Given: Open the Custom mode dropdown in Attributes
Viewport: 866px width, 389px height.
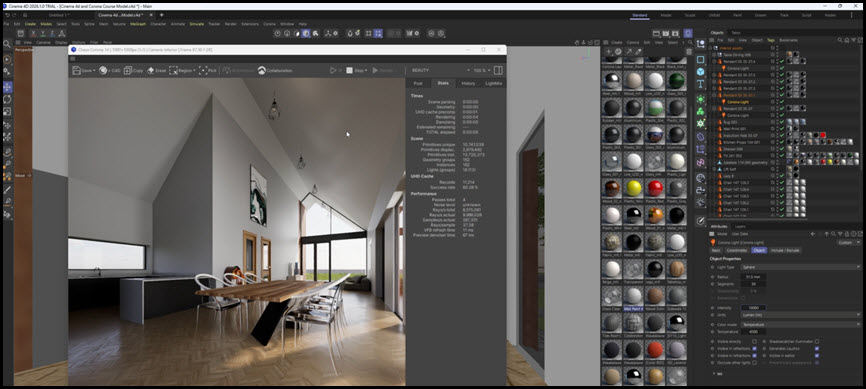Looking at the screenshot, I should coord(848,243).
